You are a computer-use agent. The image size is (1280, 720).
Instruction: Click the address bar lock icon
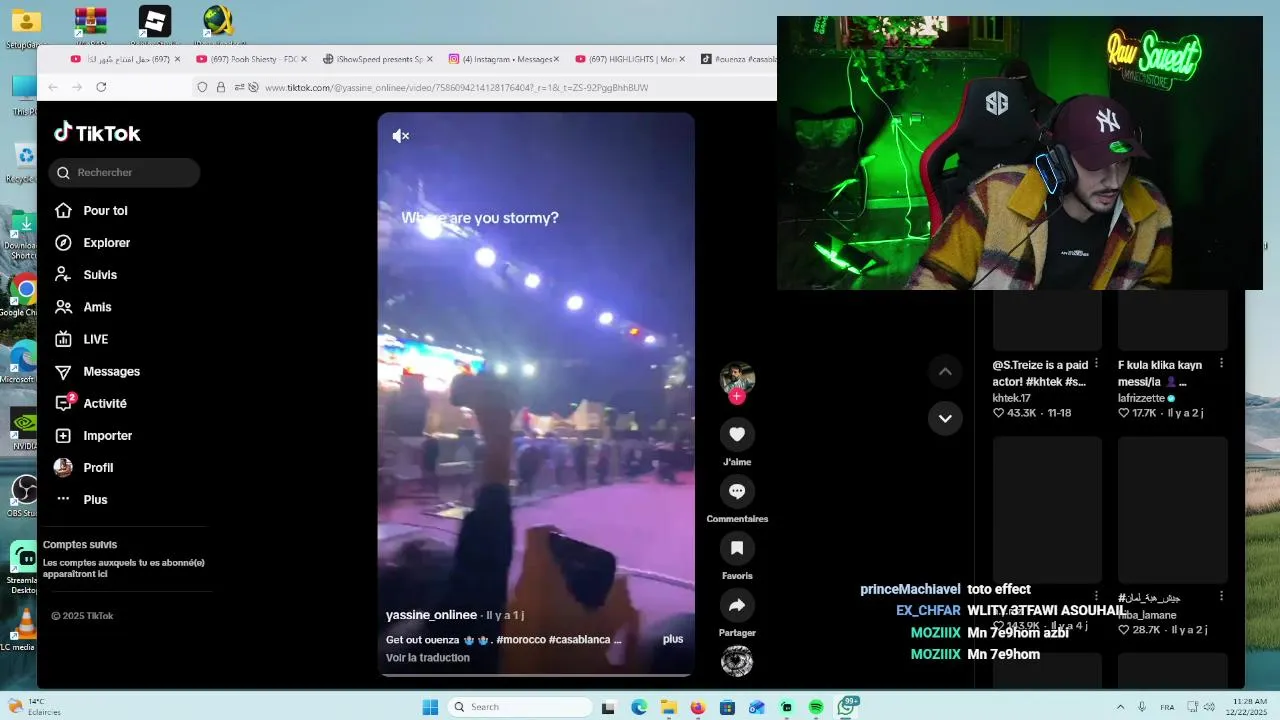[x=220, y=88]
